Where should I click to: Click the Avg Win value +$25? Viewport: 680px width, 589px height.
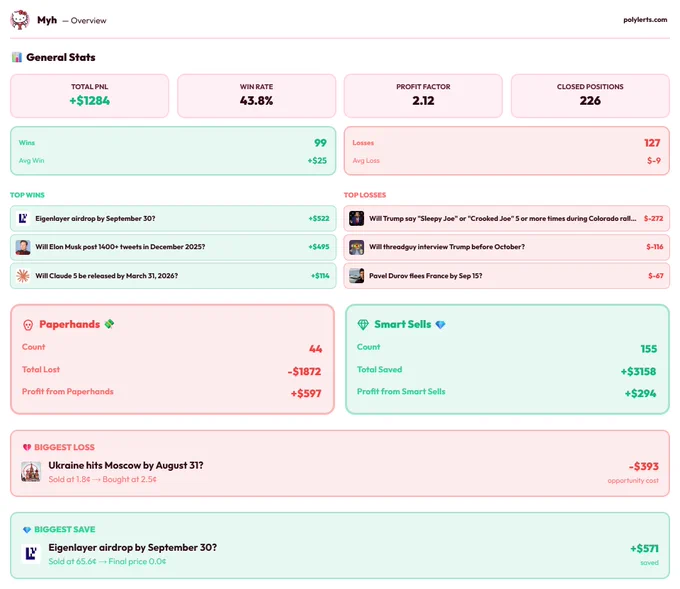[317, 160]
